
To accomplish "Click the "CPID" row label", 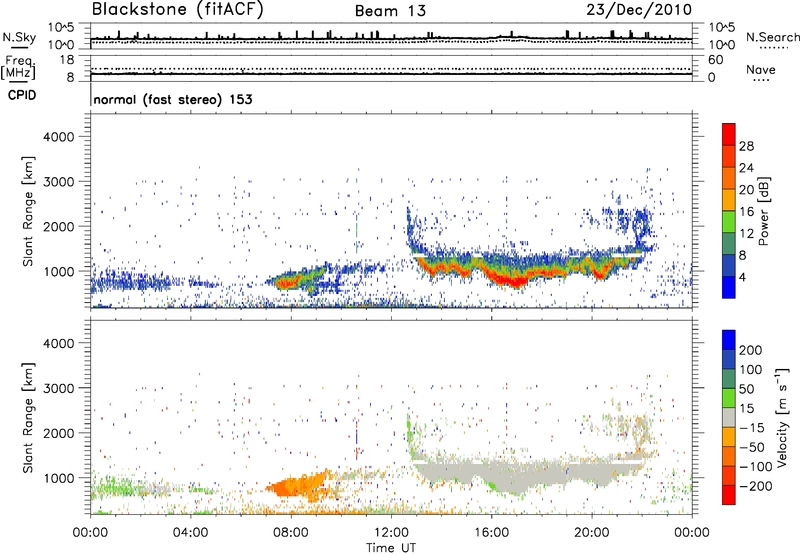I will (x=22, y=95).
